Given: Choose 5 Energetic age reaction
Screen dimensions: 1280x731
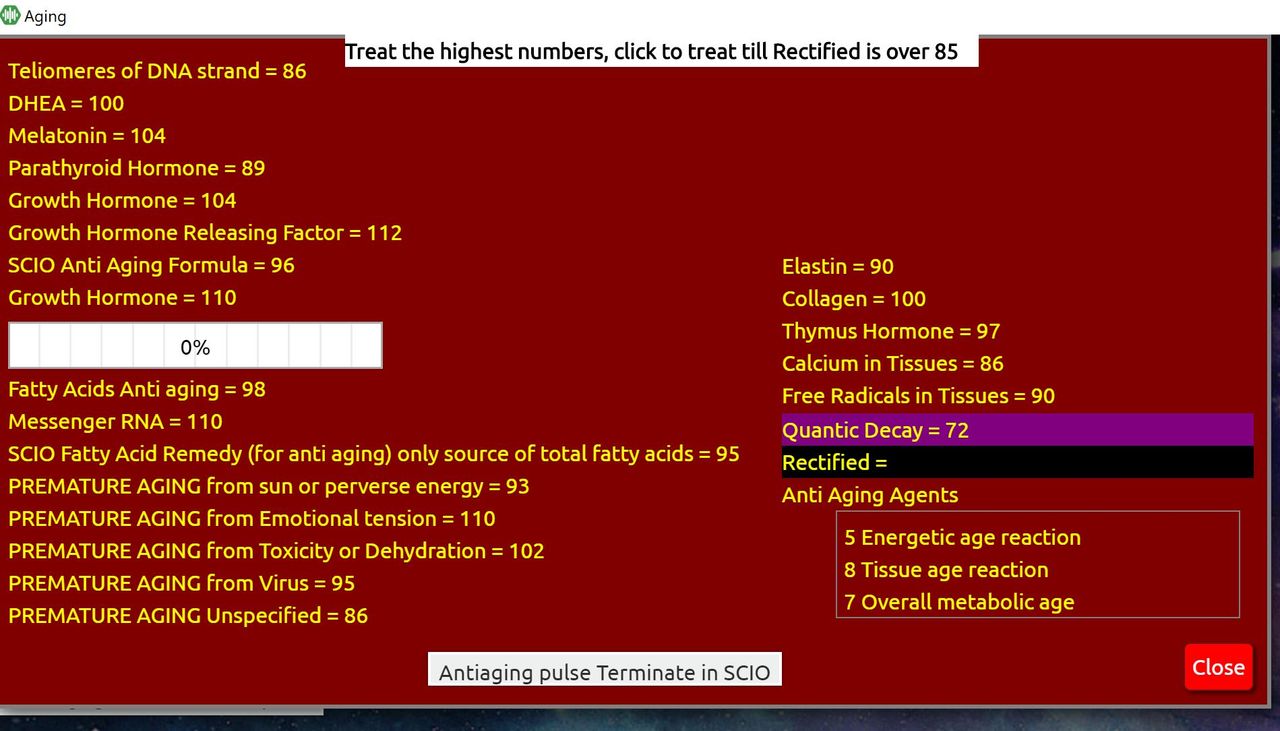Looking at the screenshot, I should click(962, 538).
